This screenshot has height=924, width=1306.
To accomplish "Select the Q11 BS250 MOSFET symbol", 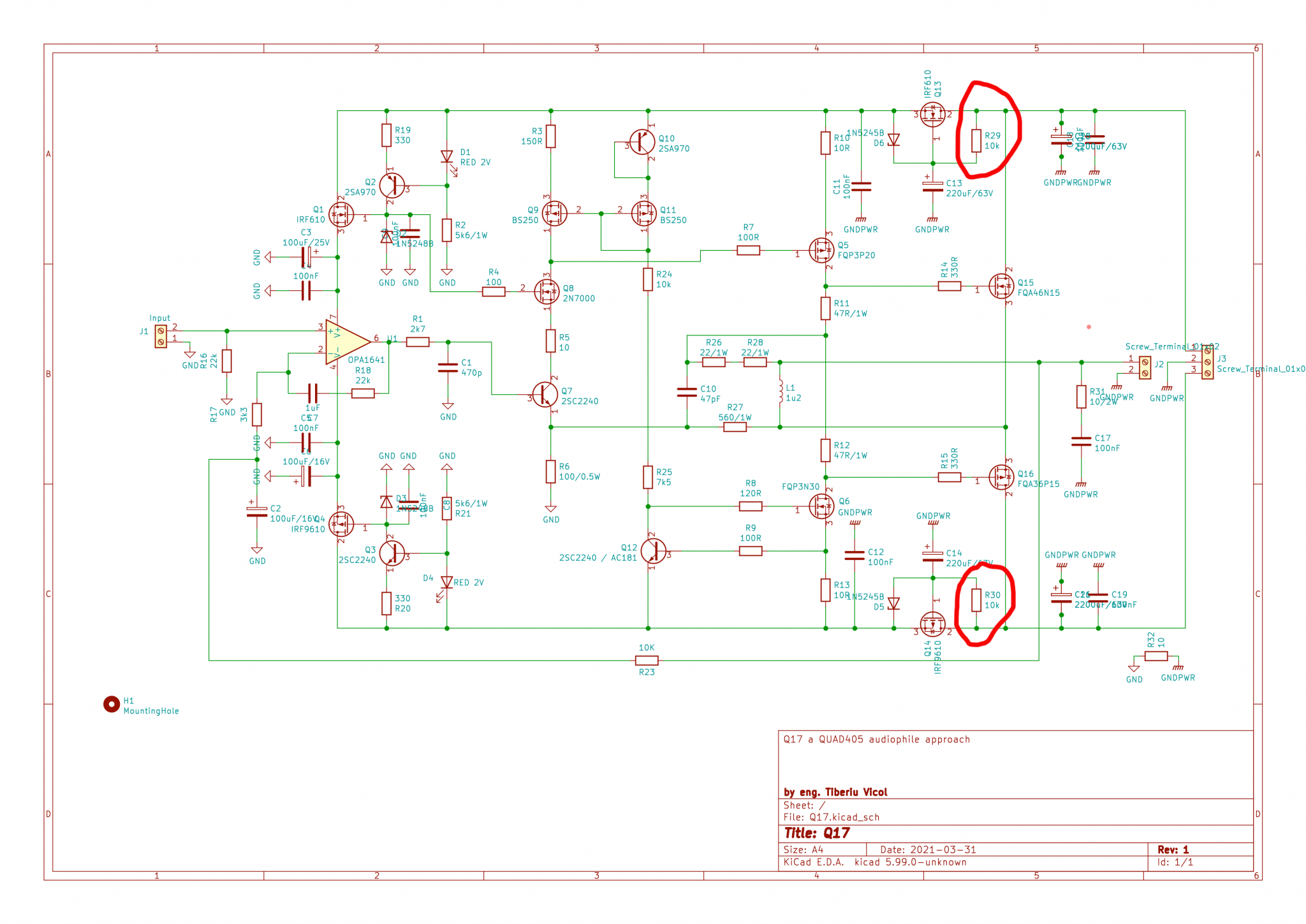I will pos(644,214).
